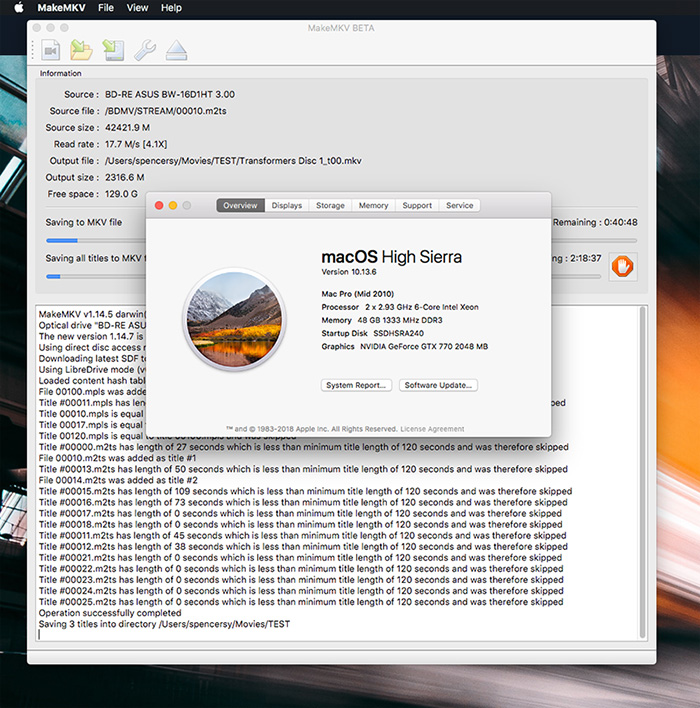Click the Version 10.13.6 text
Image resolution: width=700 pixels, height=708 pixels.
point(349,272)
